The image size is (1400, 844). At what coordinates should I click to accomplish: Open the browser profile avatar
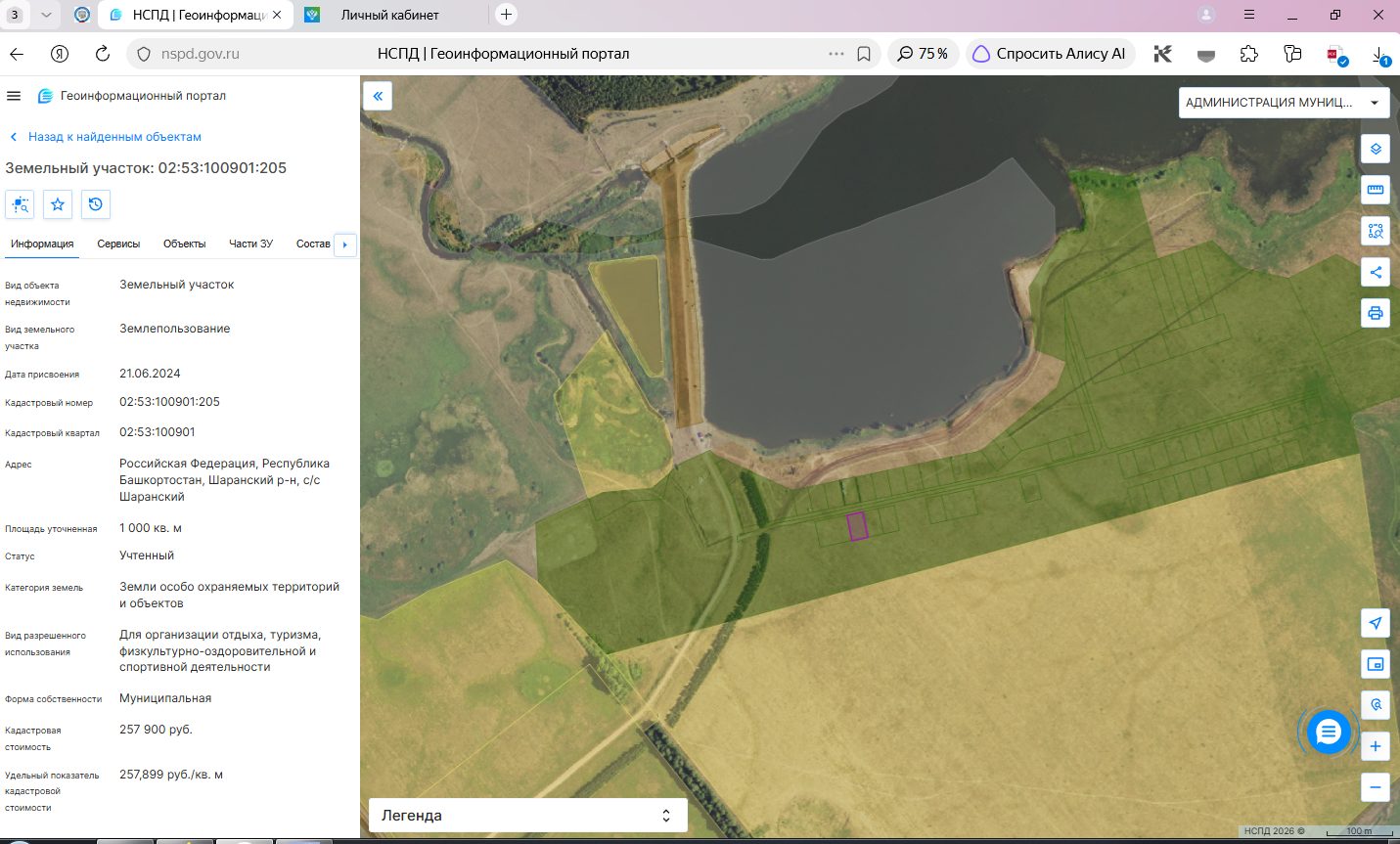[x=1206, y=15]
